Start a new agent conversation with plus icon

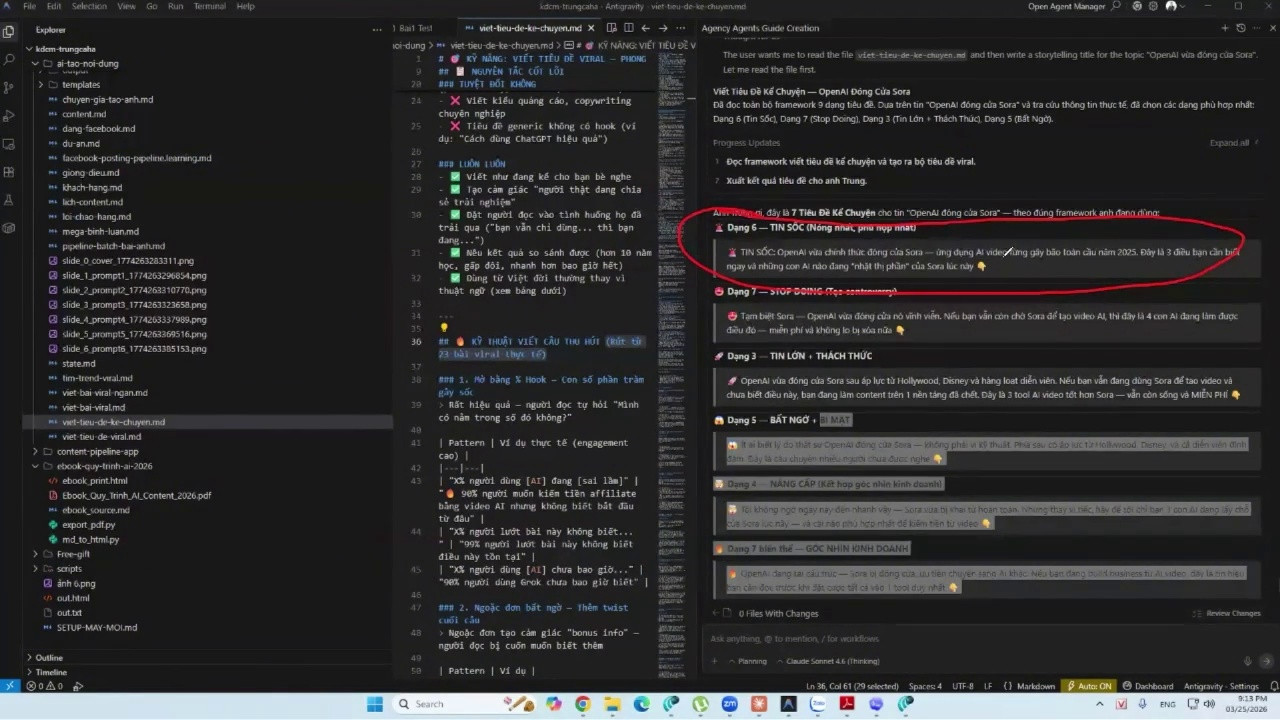point(1223,28)
